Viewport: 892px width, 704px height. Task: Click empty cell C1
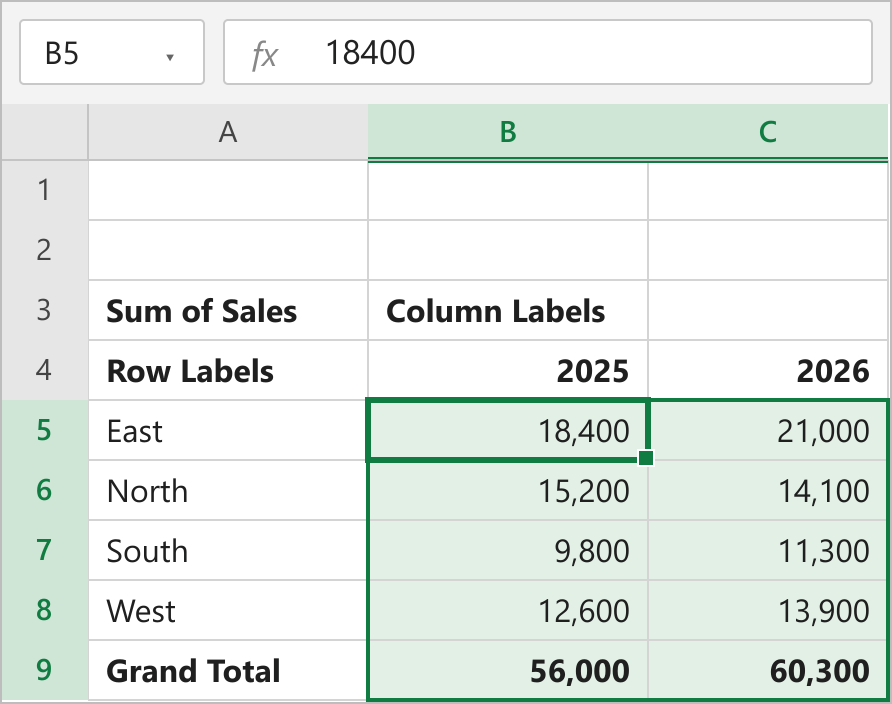click(768, 190)
